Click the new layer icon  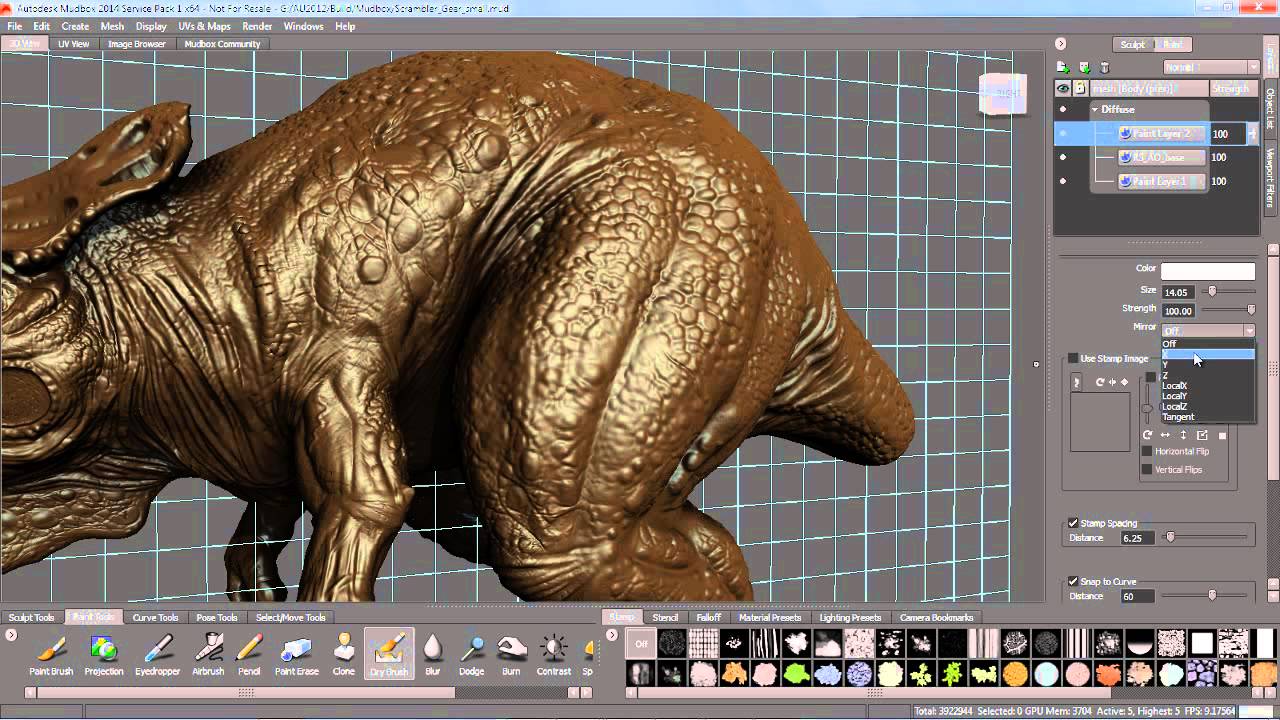coord(1063,67)
